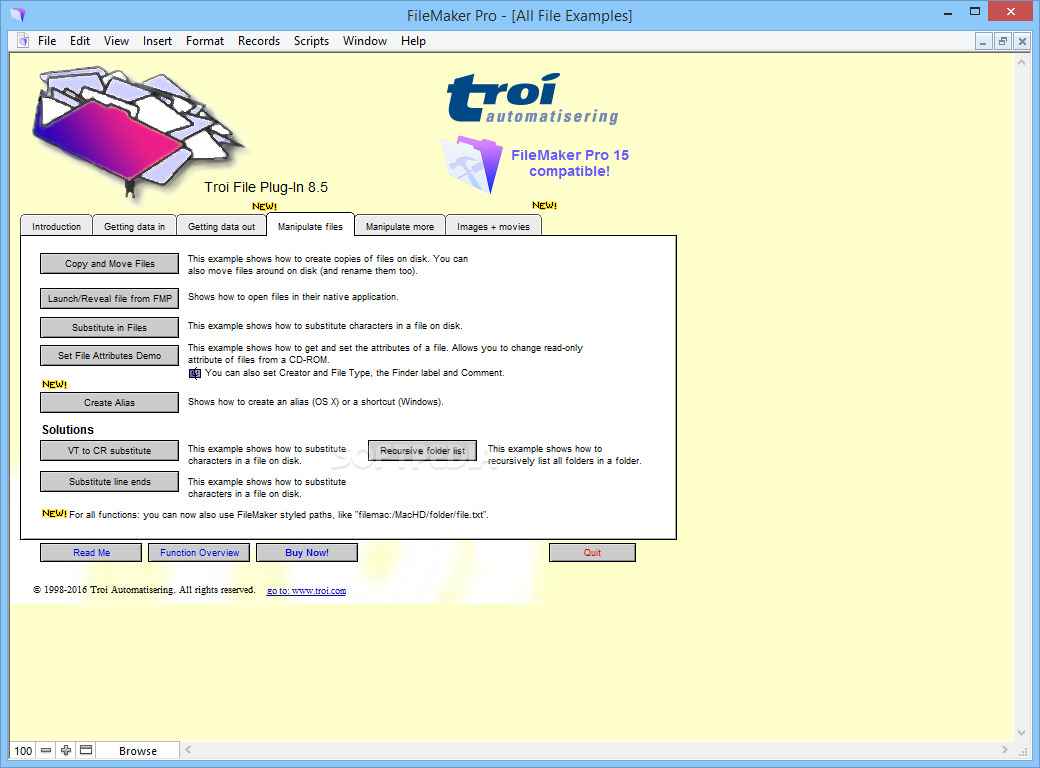
Task: Open the Records menu
Action: point(259,40)
